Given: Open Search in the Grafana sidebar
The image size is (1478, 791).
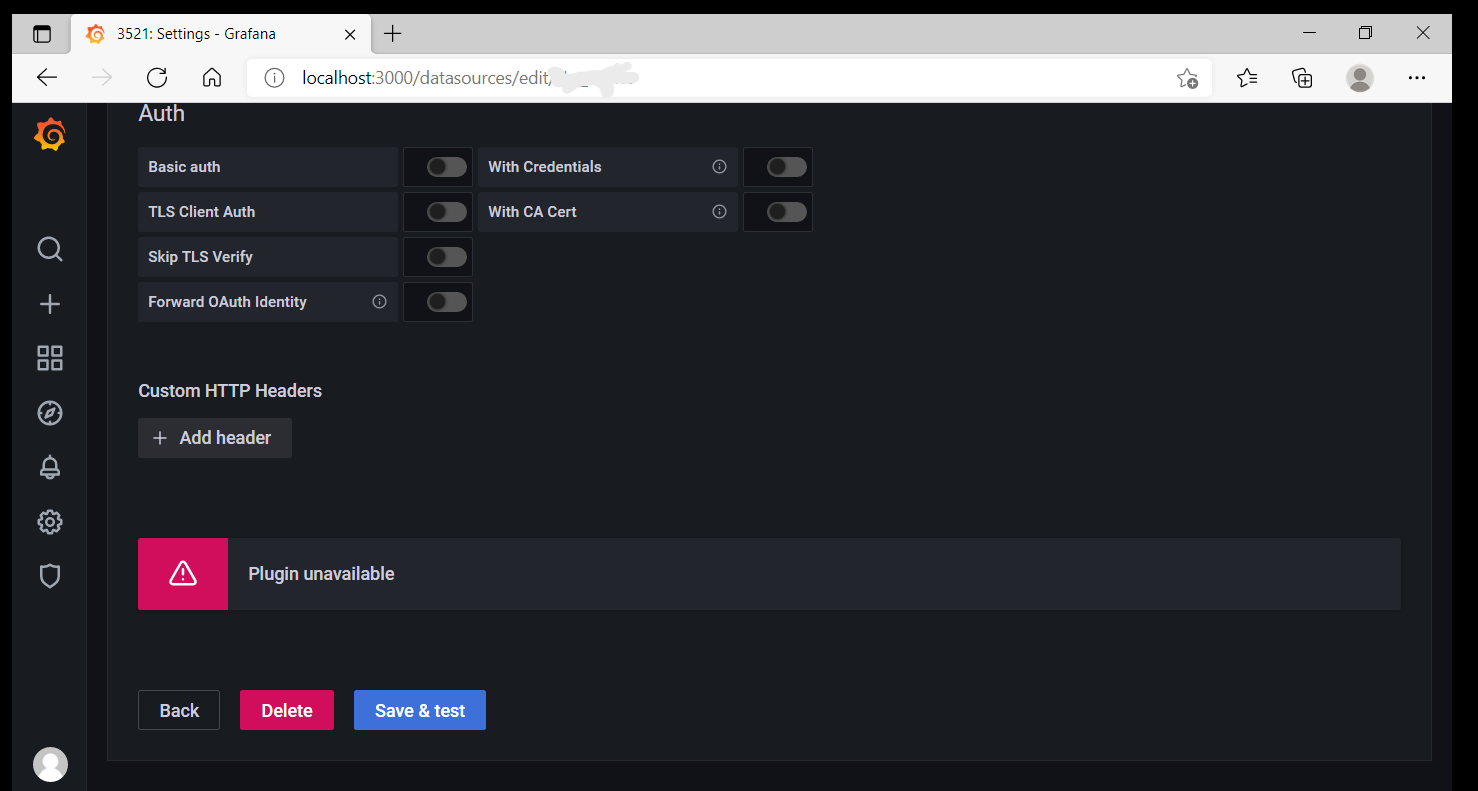Looking at the screenshot, I should [50, 249].
